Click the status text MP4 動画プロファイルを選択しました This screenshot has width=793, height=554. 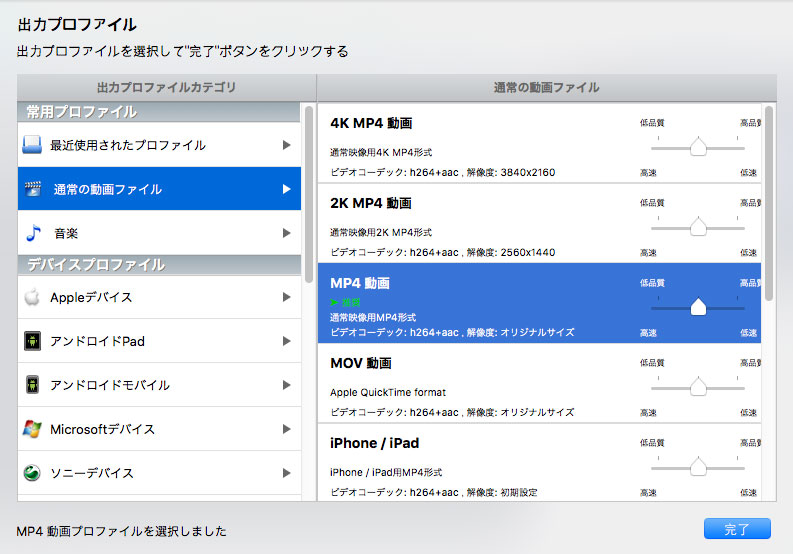click(x=121, y=531)
